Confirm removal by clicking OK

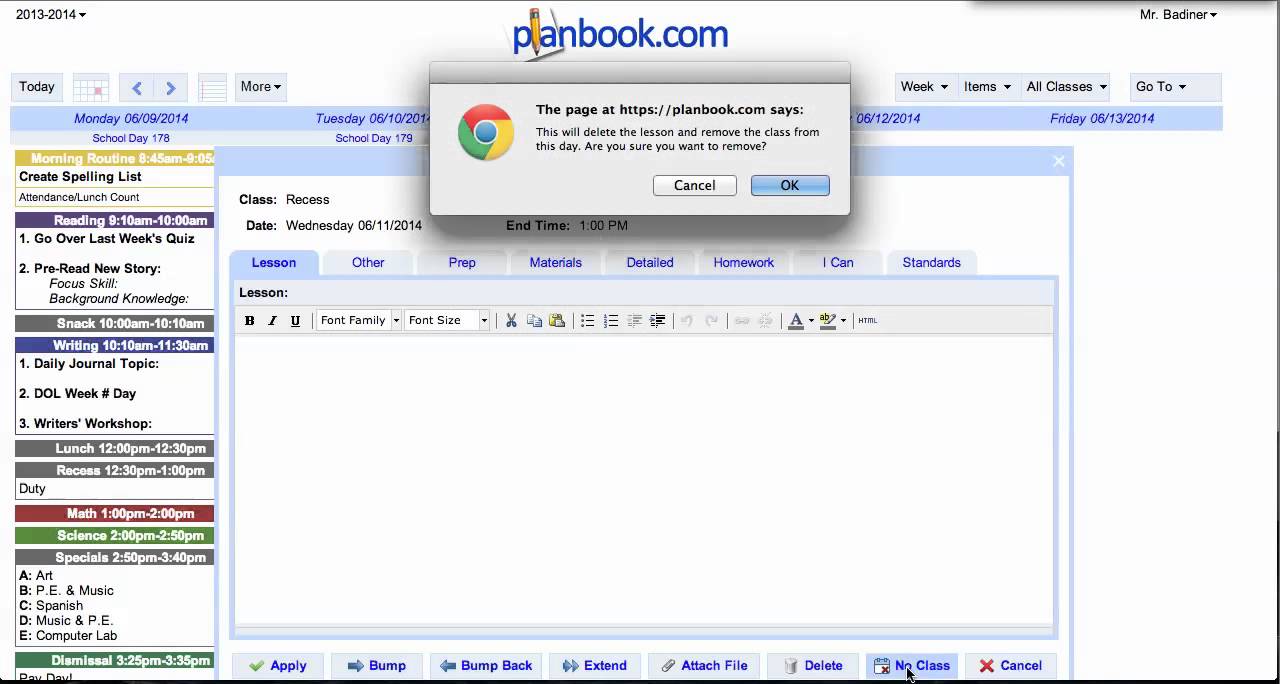[790, 185]
